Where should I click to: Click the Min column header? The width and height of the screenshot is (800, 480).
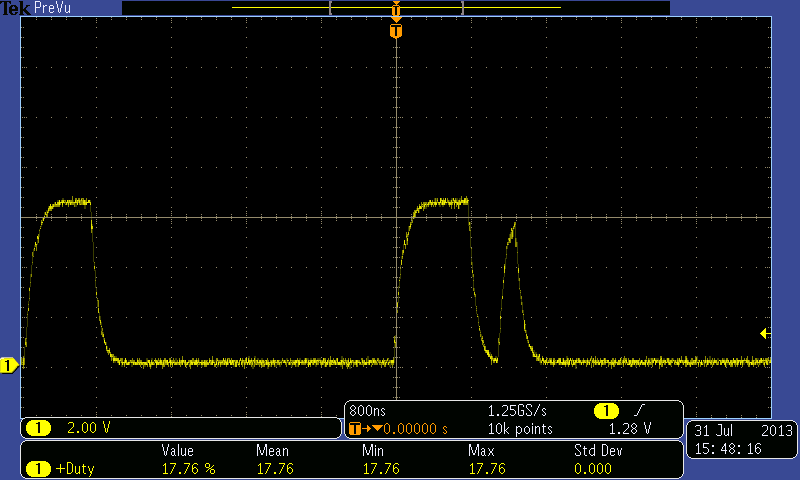tap(372, 451)
